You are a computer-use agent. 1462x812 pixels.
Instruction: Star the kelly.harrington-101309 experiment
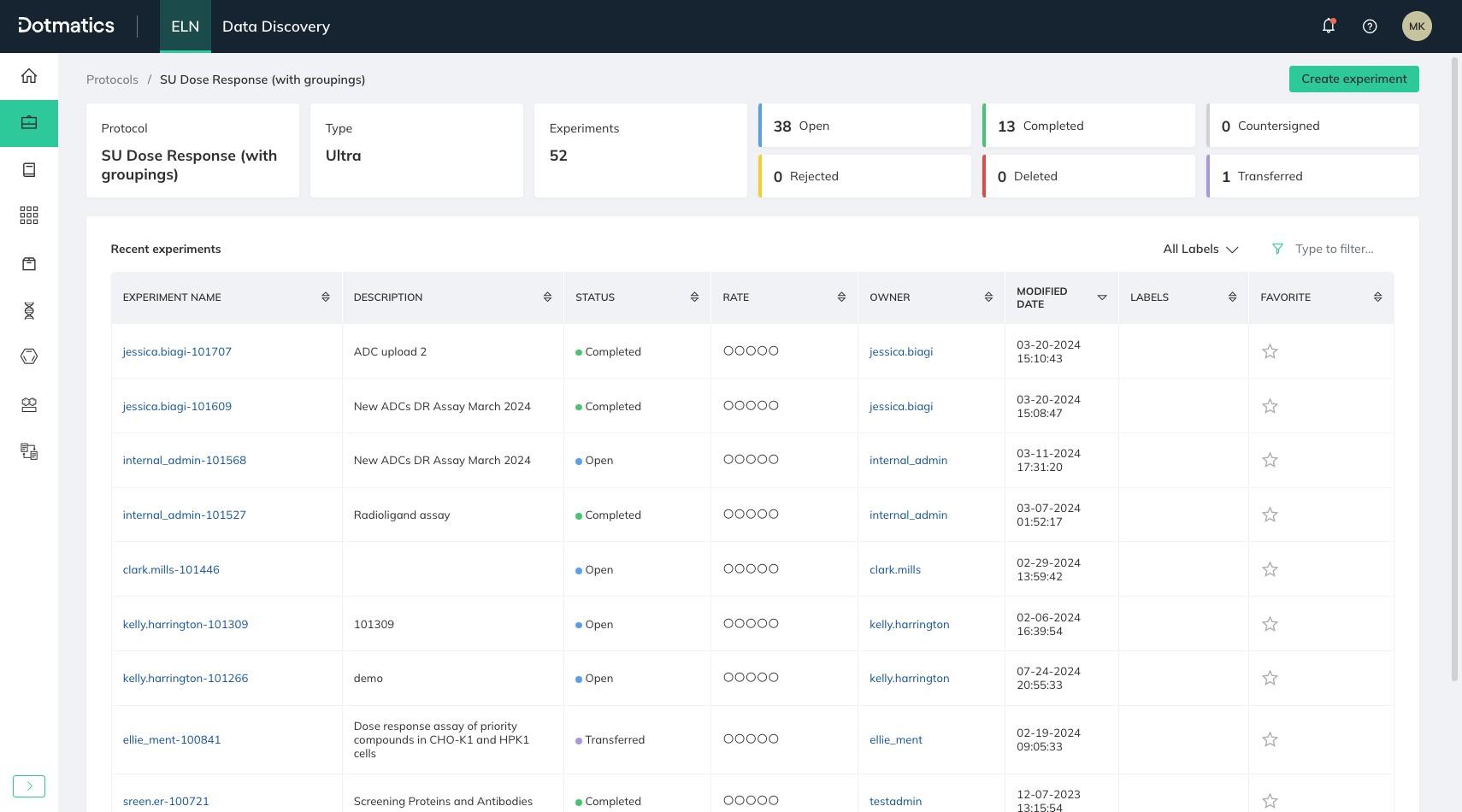[1270, 624]
